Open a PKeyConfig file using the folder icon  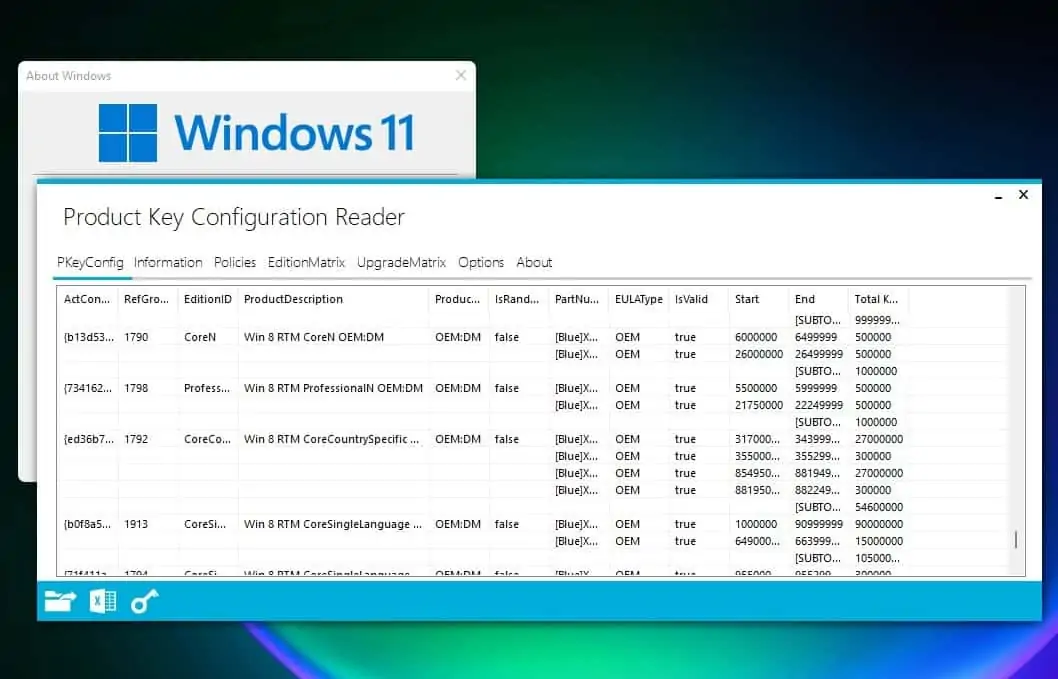(x=59, y=600)
